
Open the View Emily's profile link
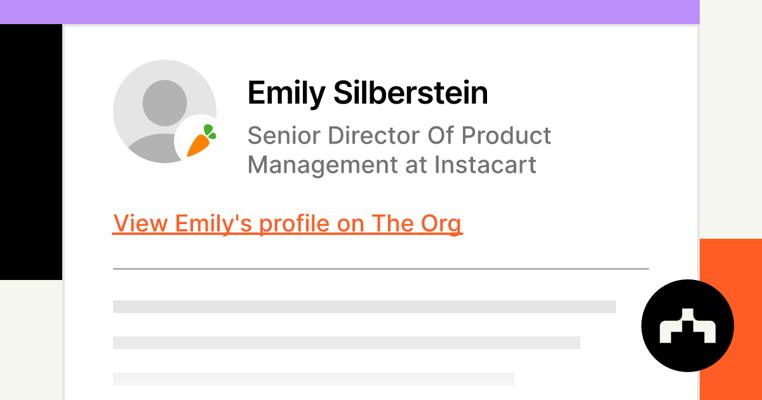tap(287, 223)
